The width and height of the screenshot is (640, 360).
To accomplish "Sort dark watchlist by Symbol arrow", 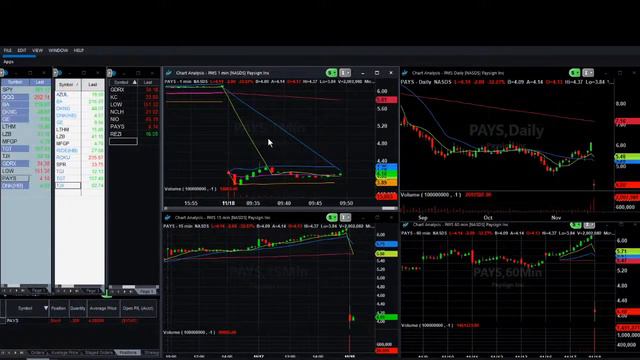I will (x=135, y=82).
